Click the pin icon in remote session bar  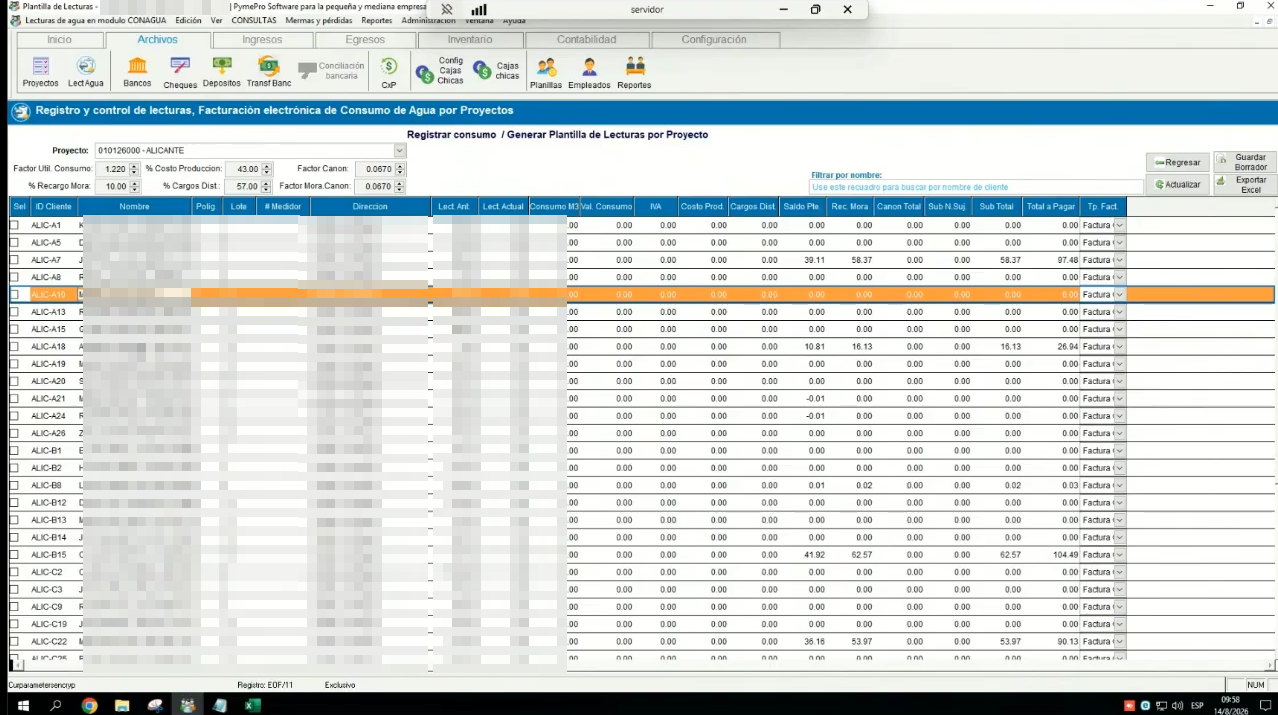pyautogui.click(x=447, y=9)
